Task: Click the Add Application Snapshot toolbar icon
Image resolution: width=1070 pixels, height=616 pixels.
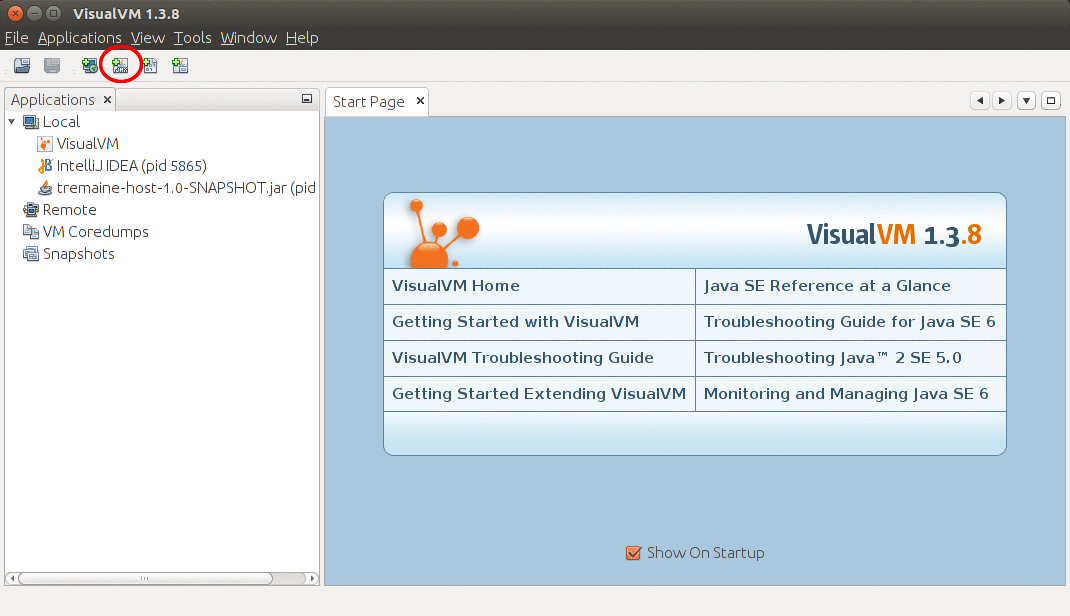Action: coord(180,65)
